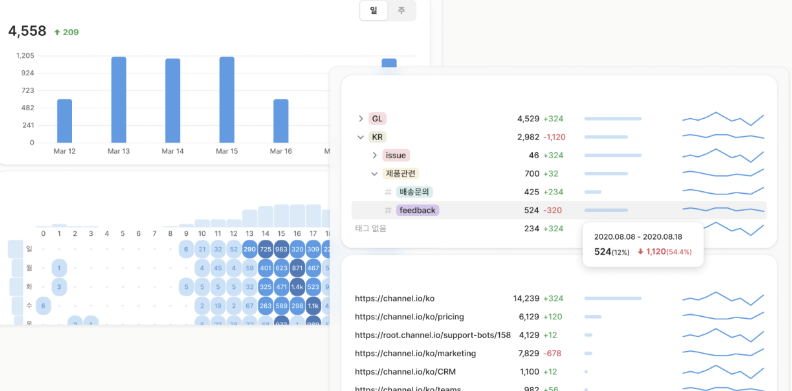The image size is (792, 391).
Task: Click the green 209 increase indicator
Action: click(x=67, y=32)
